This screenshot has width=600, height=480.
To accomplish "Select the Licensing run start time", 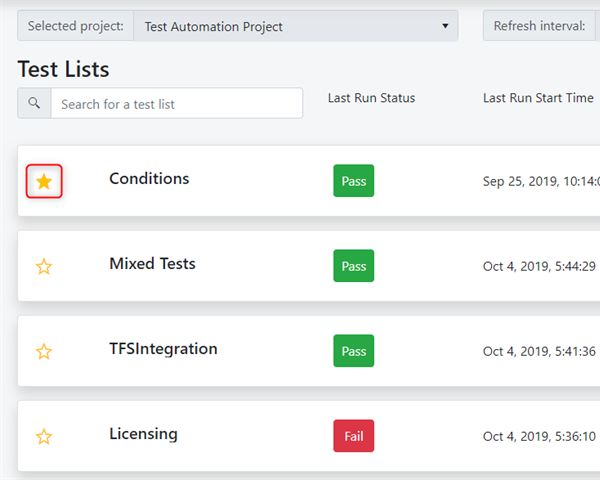I will (x=539, y=436).
